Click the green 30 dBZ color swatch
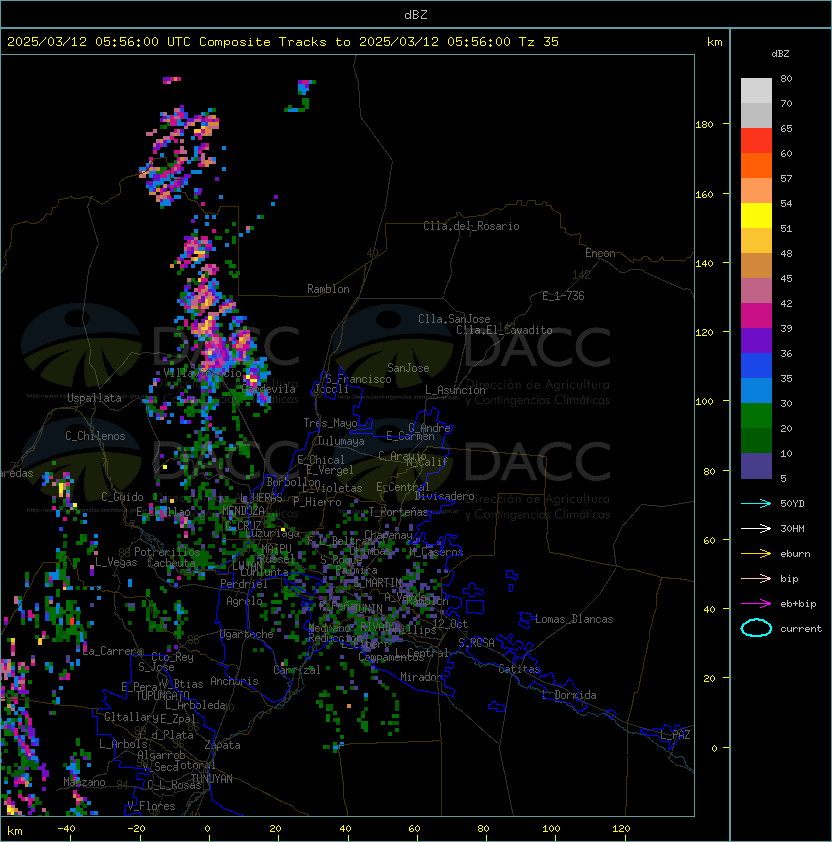832x842 pixels. tap(756, 415)
